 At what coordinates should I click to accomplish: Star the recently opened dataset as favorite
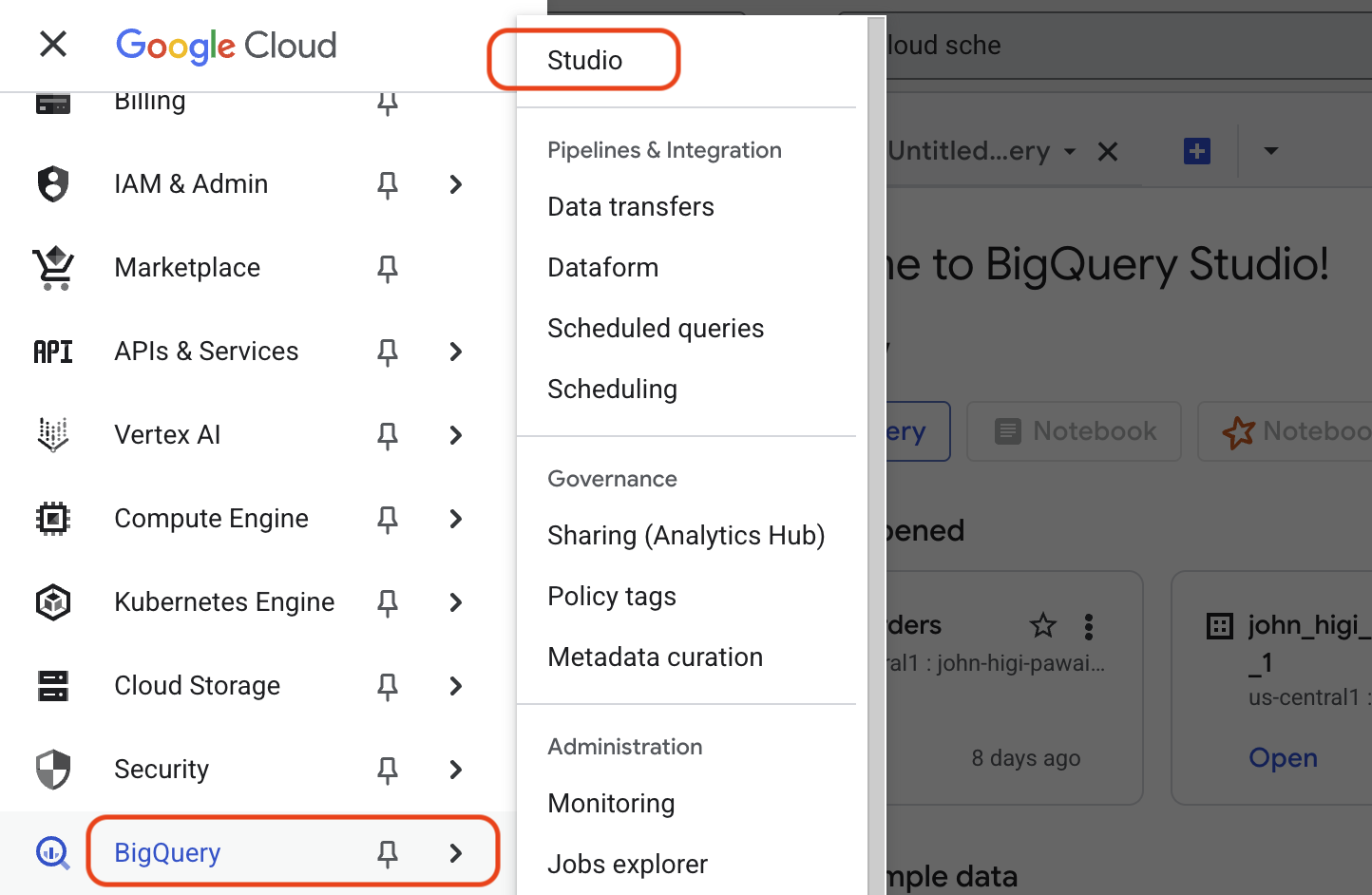click(1042, 625)
